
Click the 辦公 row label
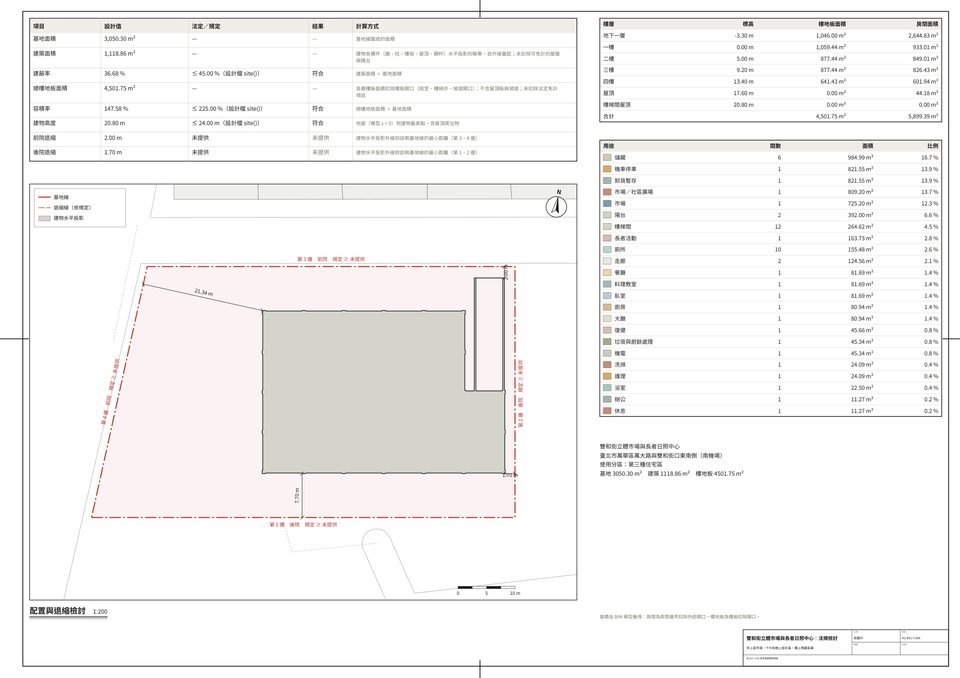pyautogui.click(x=620, y=399)
